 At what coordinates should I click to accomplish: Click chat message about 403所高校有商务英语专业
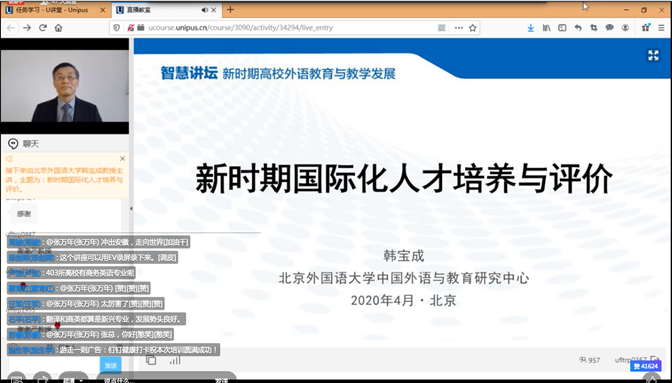point(71,273)
